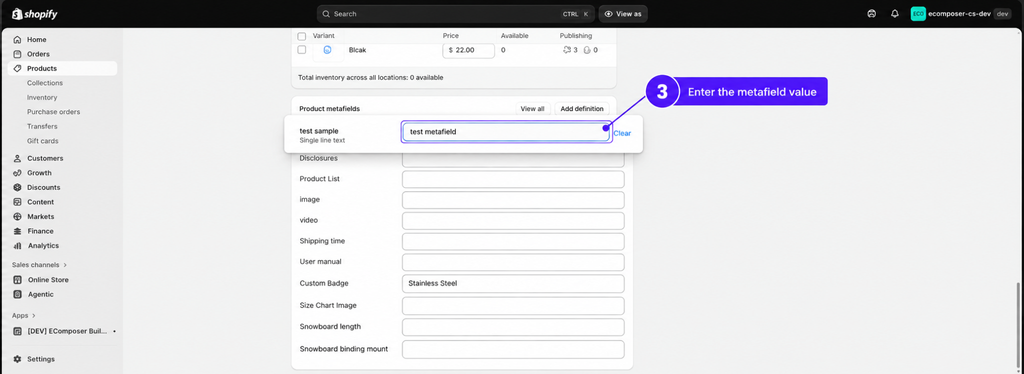Open Purchase orders page
1024x374 pixels.
pyautogui.click(x=54, y=112)
